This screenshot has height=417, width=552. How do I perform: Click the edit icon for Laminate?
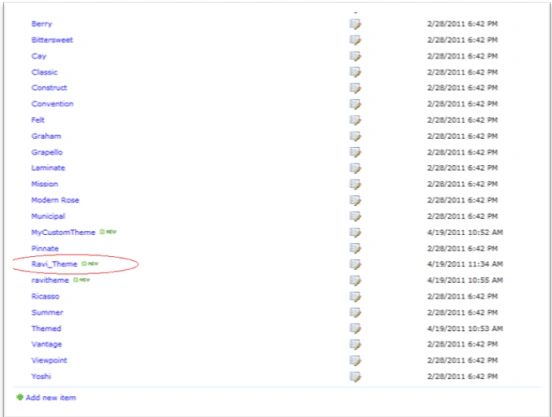coord(355,168)
